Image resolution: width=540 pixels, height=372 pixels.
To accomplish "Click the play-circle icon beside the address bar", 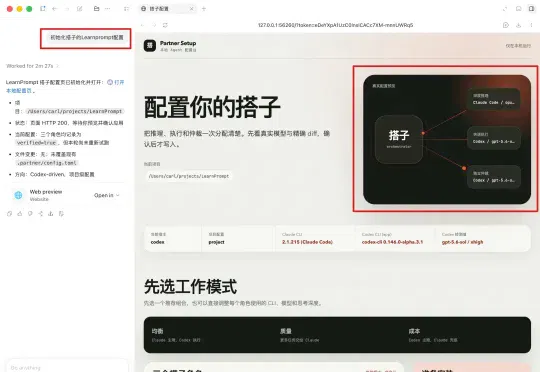I will [506, 25].
